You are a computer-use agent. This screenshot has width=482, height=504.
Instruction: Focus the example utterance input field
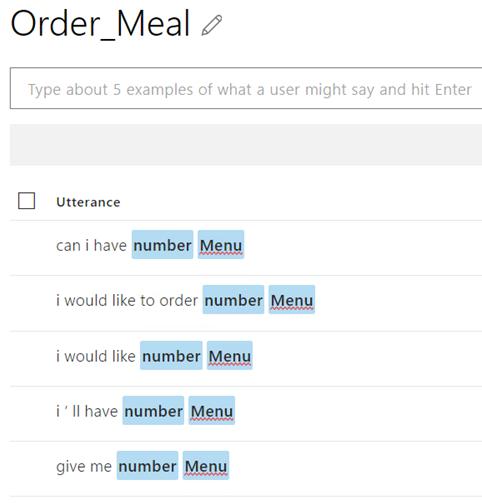(246, 88)
